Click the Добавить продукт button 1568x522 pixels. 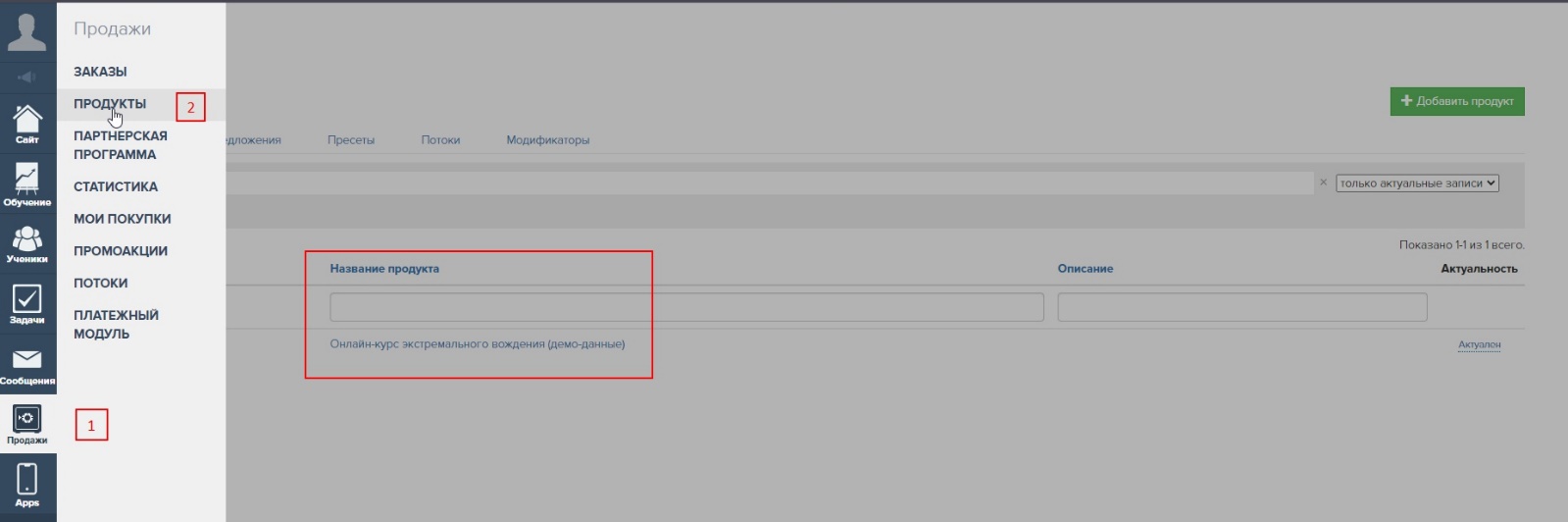click(1456, 101)
